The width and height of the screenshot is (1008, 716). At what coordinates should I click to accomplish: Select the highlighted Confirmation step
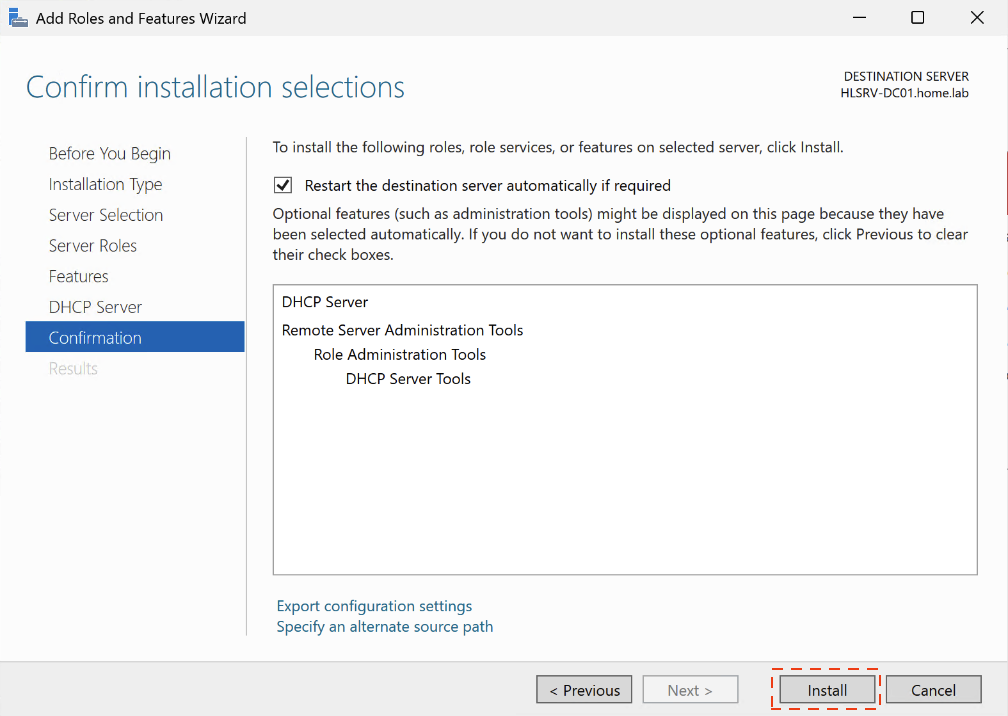pyautogui.click(x=95, y=338)
